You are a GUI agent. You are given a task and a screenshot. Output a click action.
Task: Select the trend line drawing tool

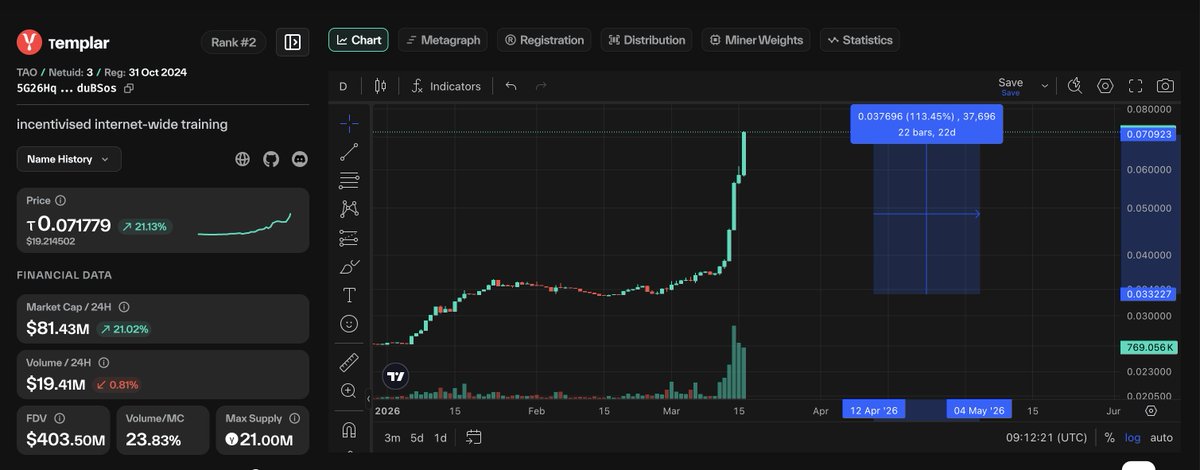coord(349,152)
